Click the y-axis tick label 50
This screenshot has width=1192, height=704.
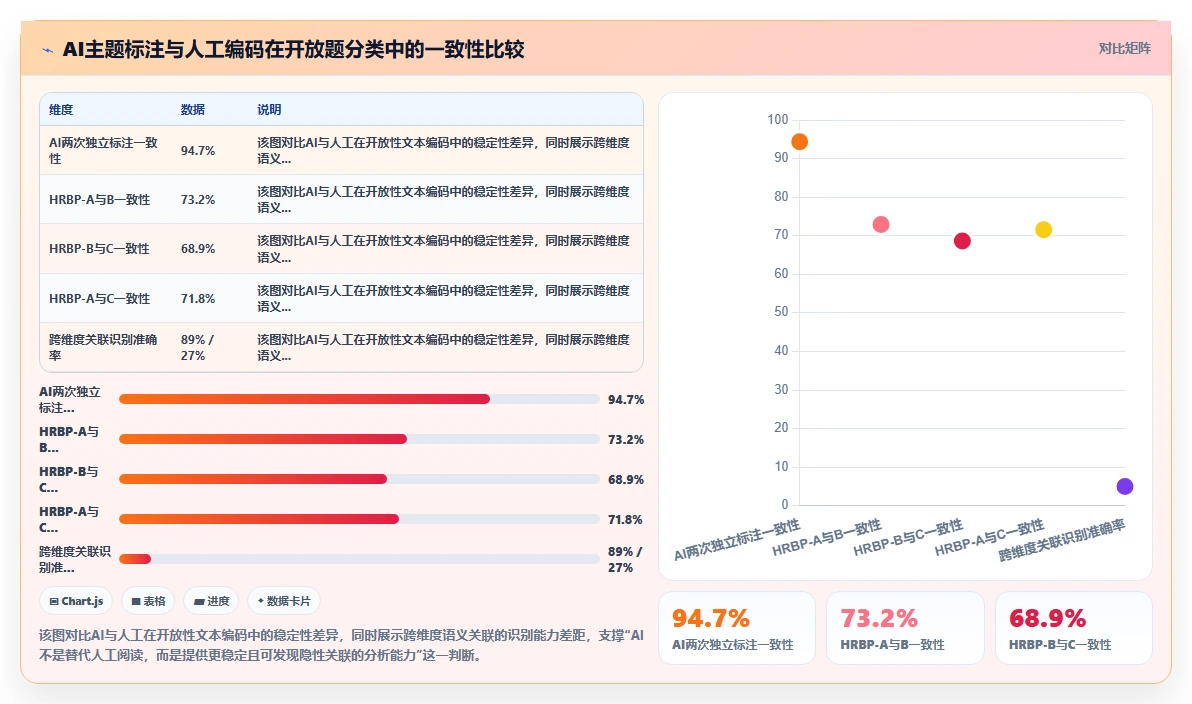[x=781, y=312]
